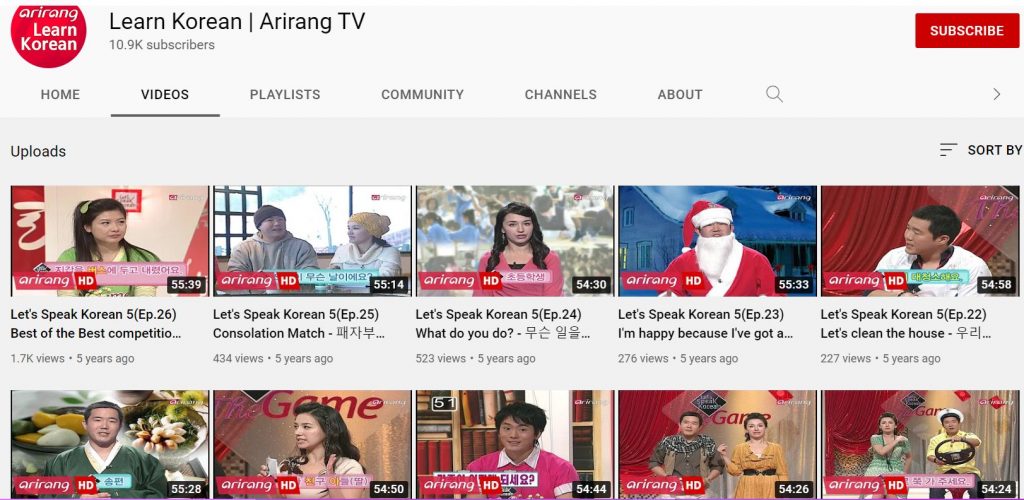1024x500 pixels.
Task: Open Ep.22 video thumbnail with 54:58 duration
Action: pos(920,241)
